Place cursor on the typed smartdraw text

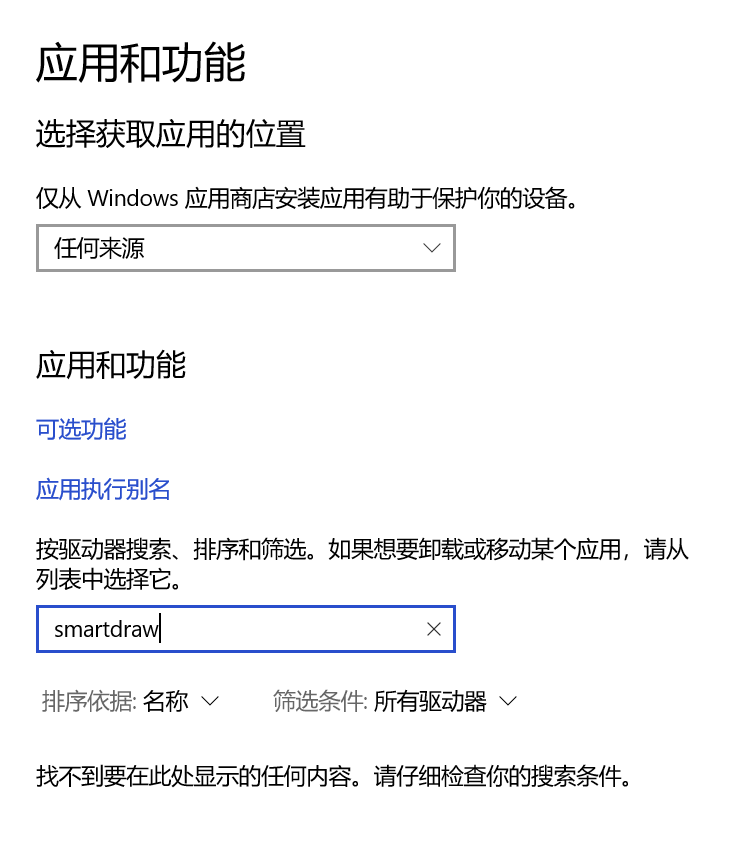pyautogui.click(x=106, y=629)
